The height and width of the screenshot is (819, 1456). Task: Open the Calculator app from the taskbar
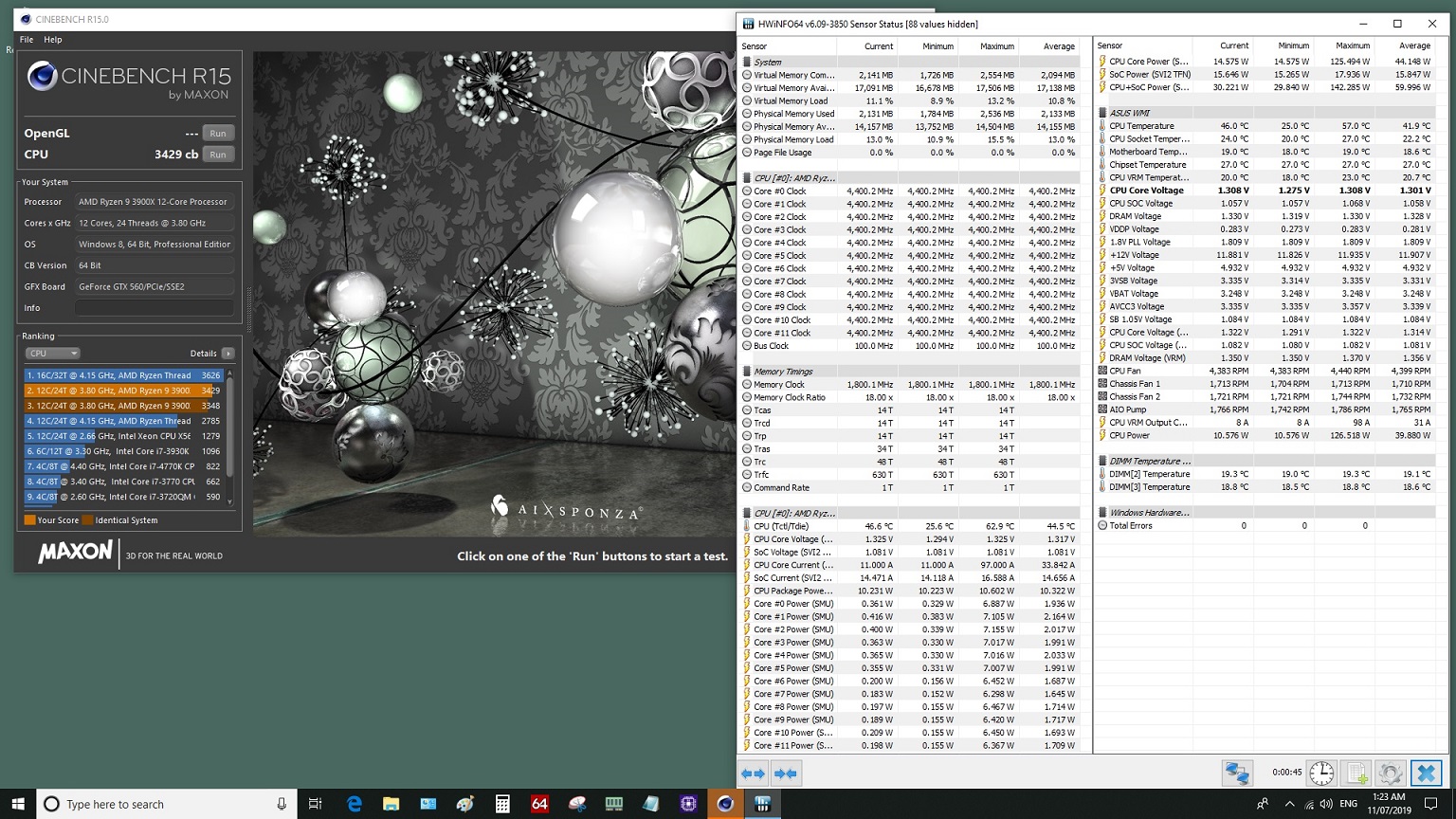502,804
